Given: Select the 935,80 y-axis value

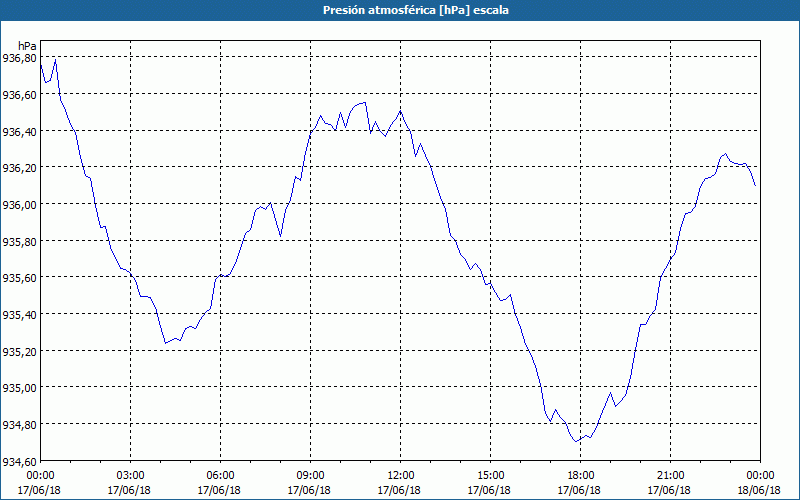Looking at the screenshot, I should (x=19, y=242).
